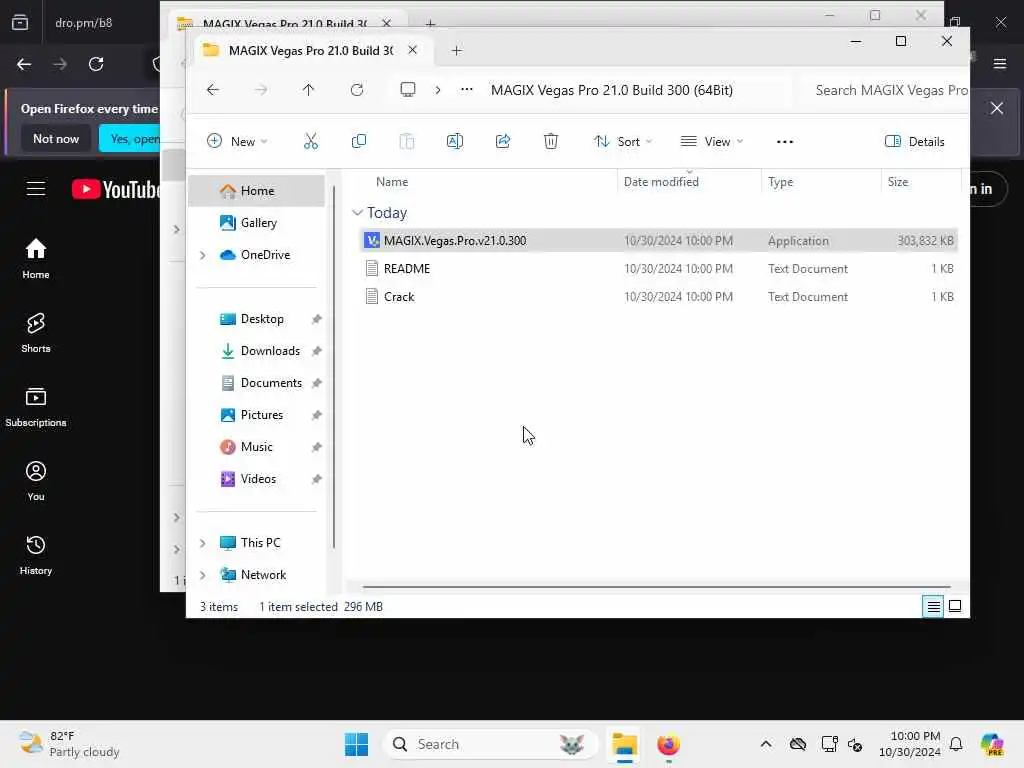Screen dimensions: 1024x768
Task: Click the address bar breadcrumb chevron
Action: [x=438, y=90]
